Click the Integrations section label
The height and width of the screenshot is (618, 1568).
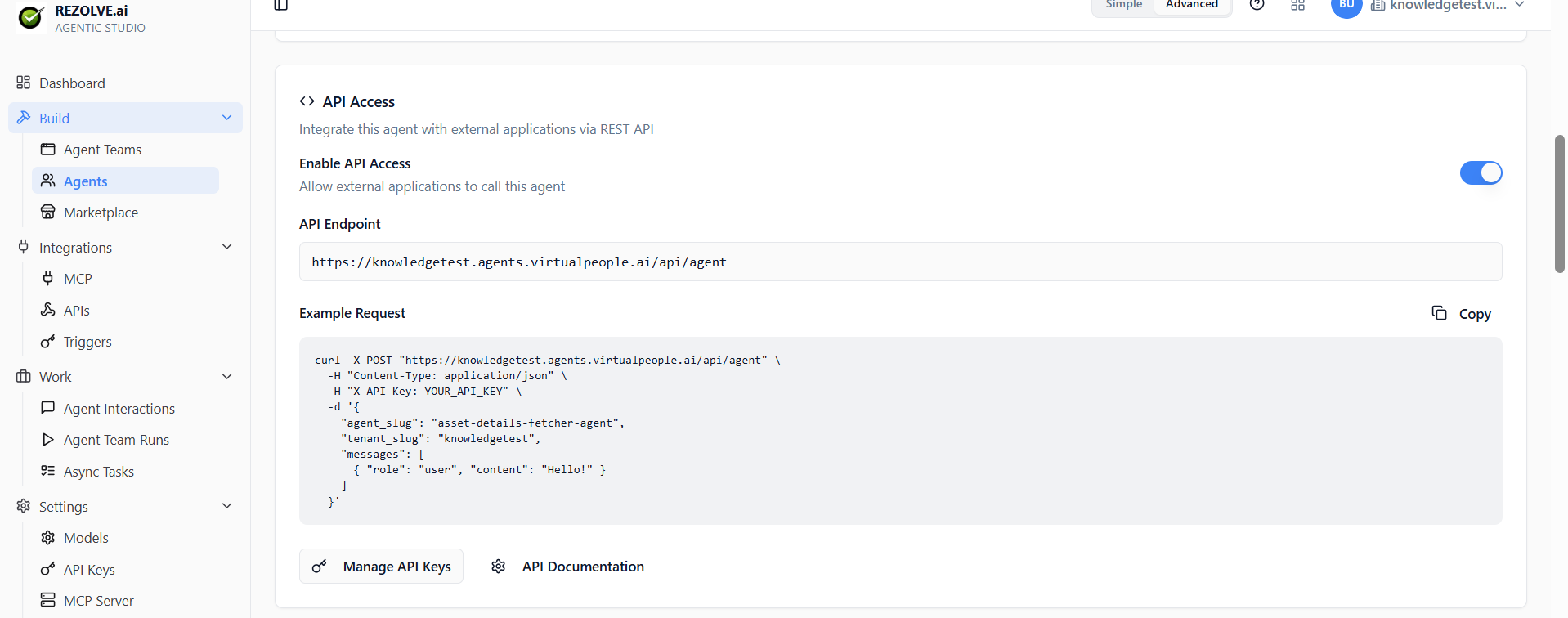tap(75, 248)
